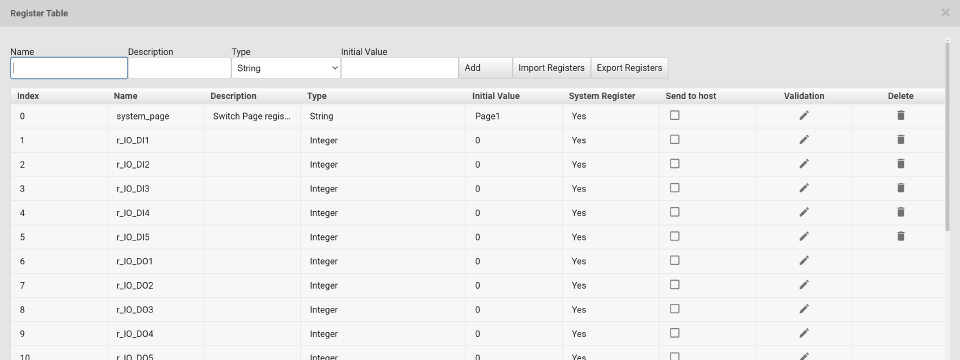Select the r_IO_DO3 name cell
The height and width of the screenshot is (360, 960).
click(x=156, y=310)
